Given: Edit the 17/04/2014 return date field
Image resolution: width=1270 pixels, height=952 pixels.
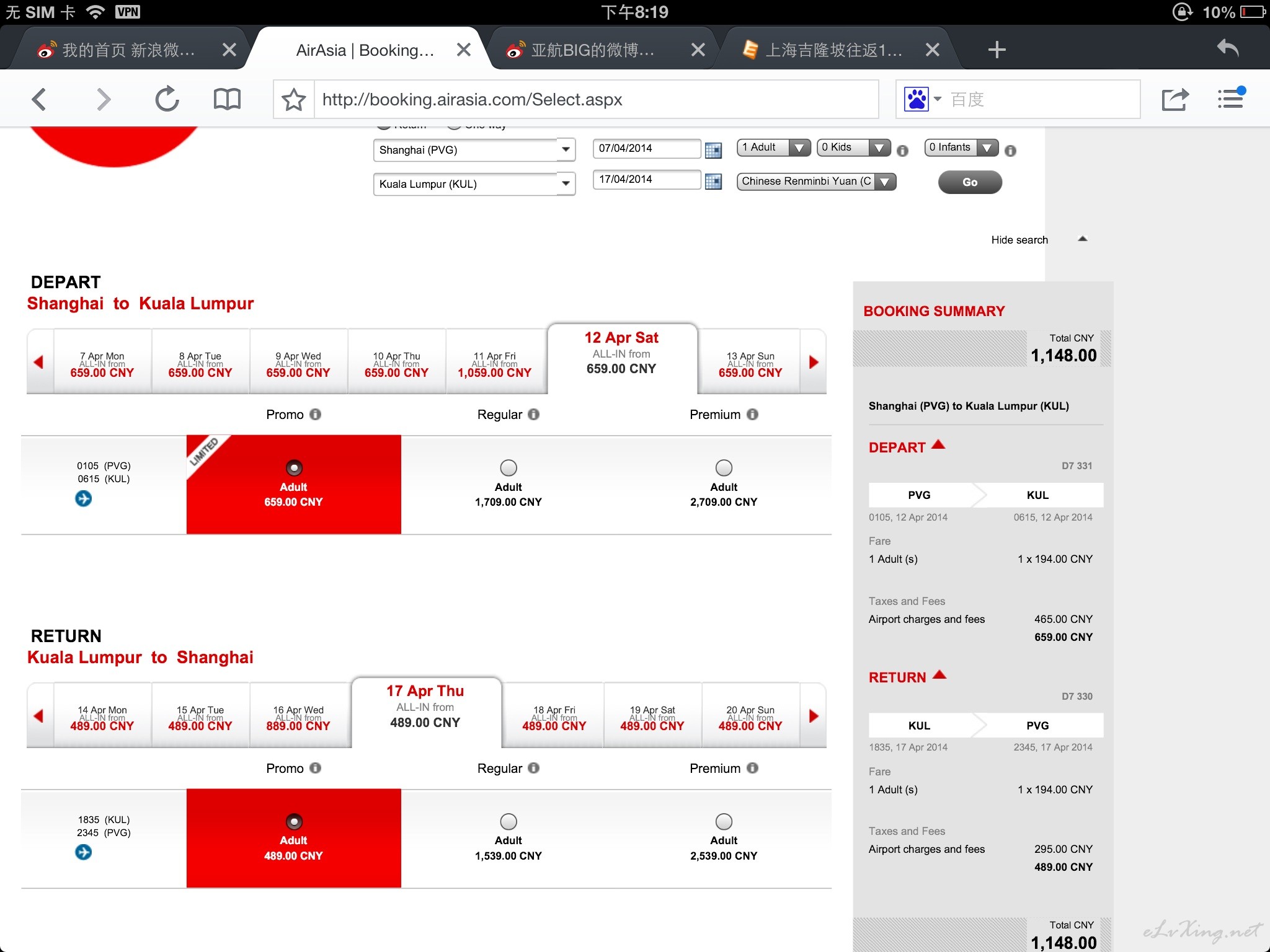Looking at the screenshot, I should point(647,180).
